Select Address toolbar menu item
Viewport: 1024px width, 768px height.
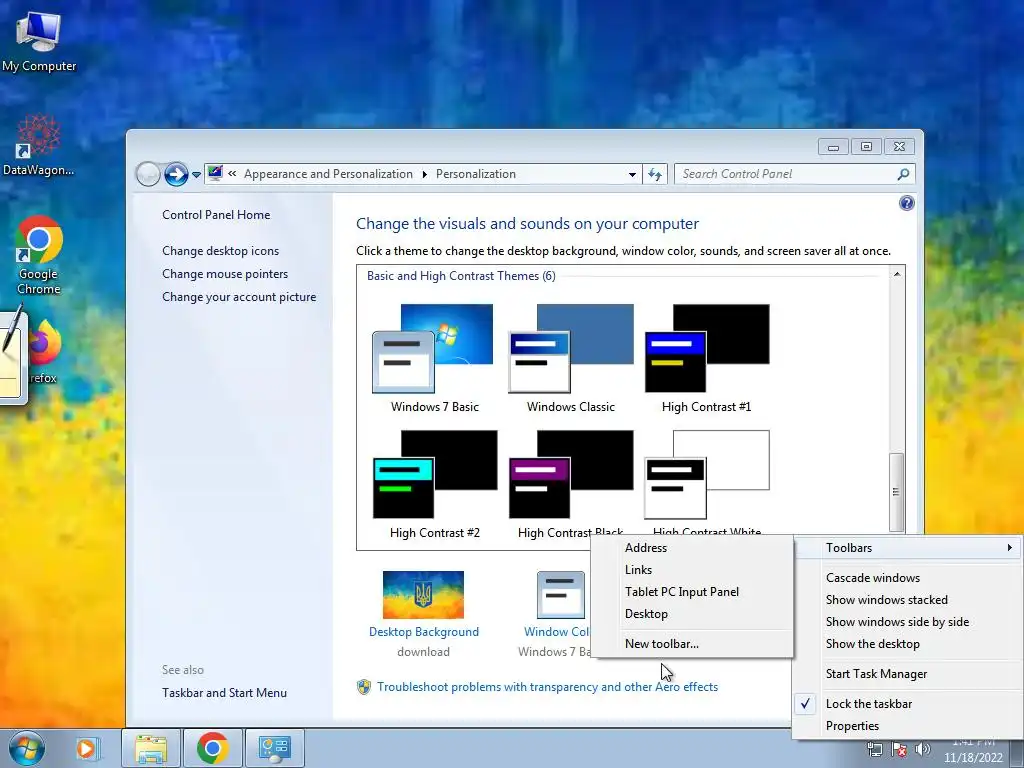692,548
